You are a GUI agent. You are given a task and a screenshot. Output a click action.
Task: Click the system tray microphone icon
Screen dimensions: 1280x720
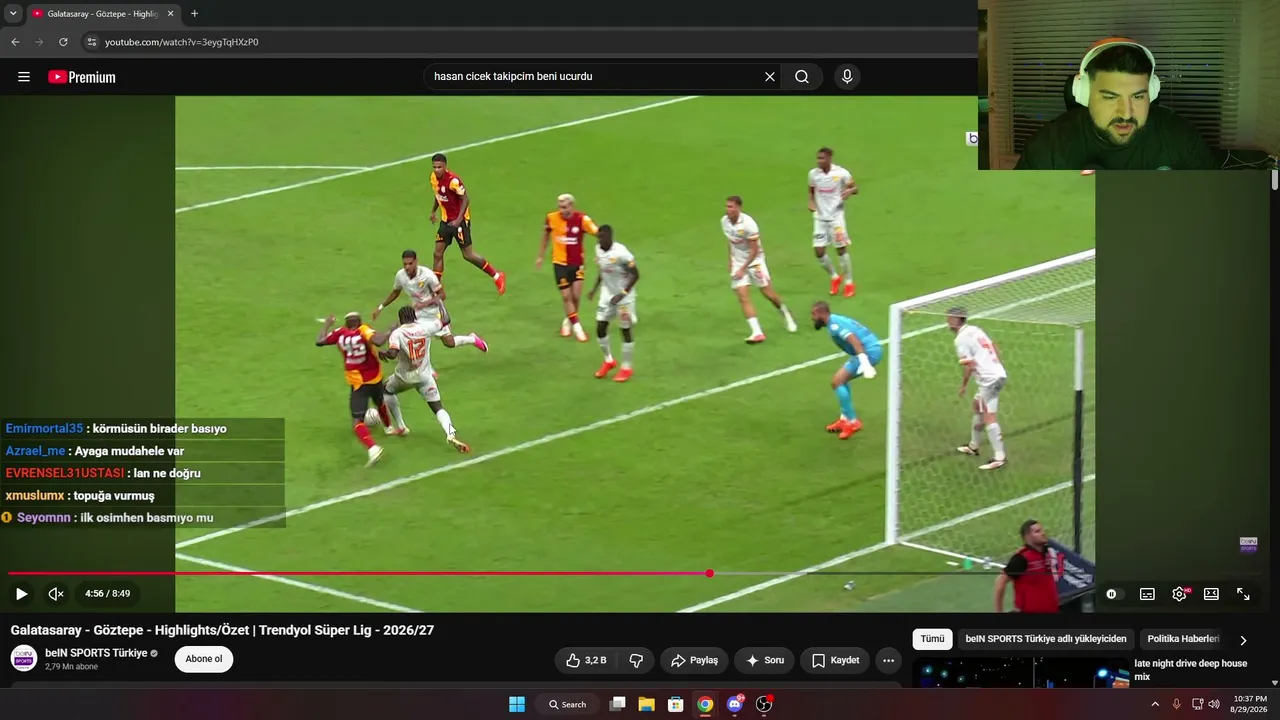tap(1176, 704)
